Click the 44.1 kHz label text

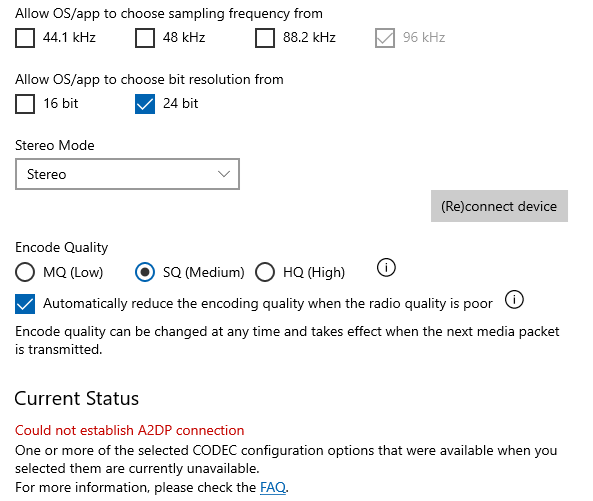69,37
